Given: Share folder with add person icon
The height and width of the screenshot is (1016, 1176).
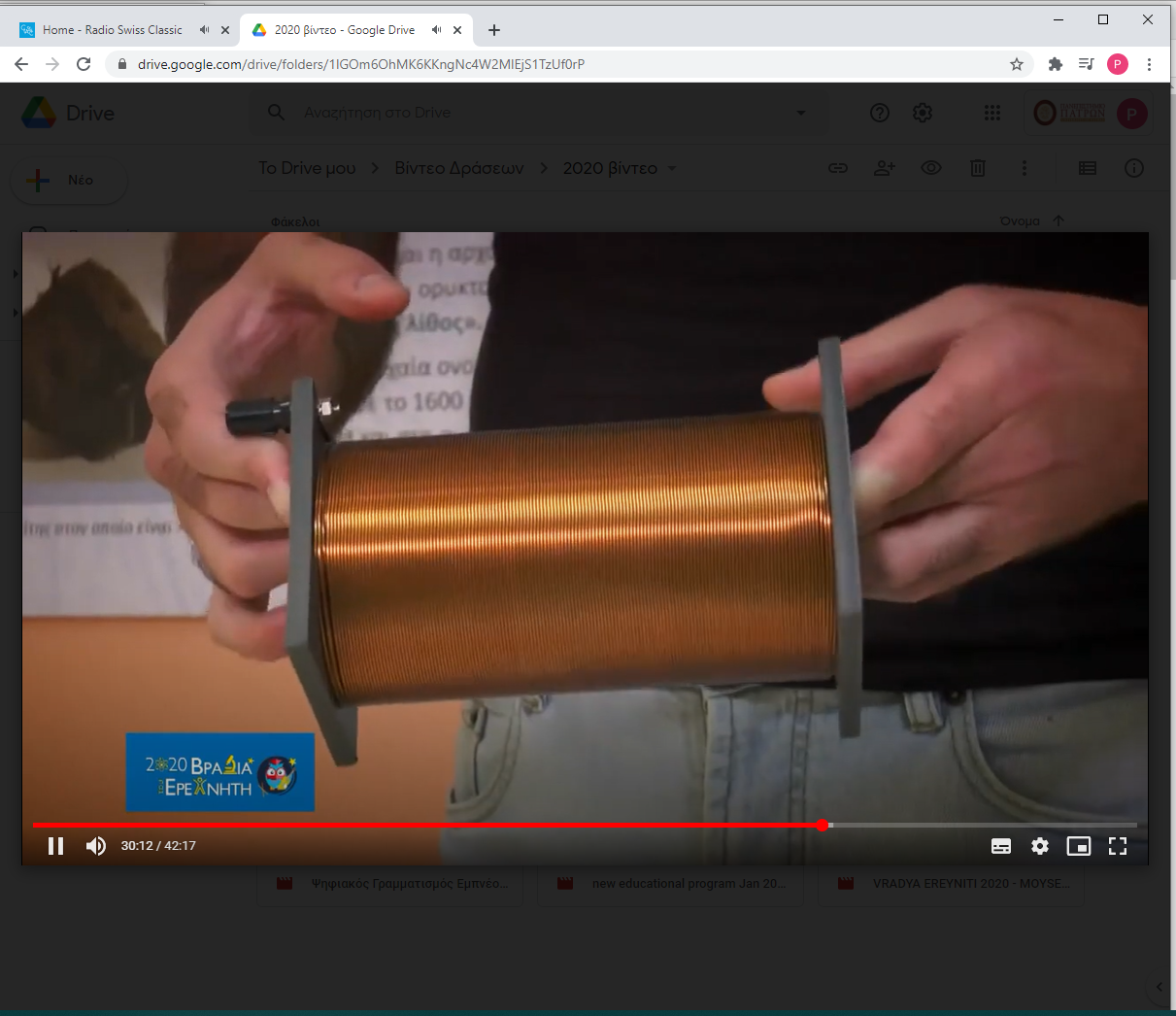Looking at the screenshot, I should tap(885, 168).
